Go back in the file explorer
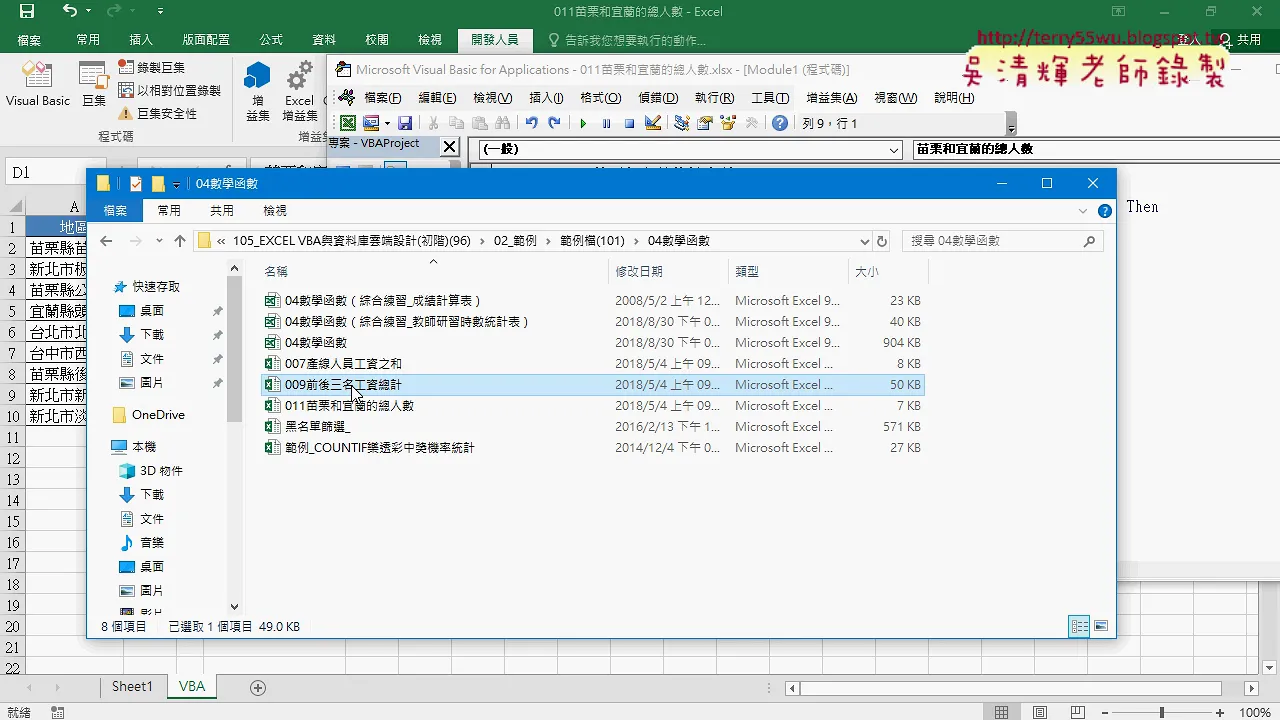 click(107, 241)
